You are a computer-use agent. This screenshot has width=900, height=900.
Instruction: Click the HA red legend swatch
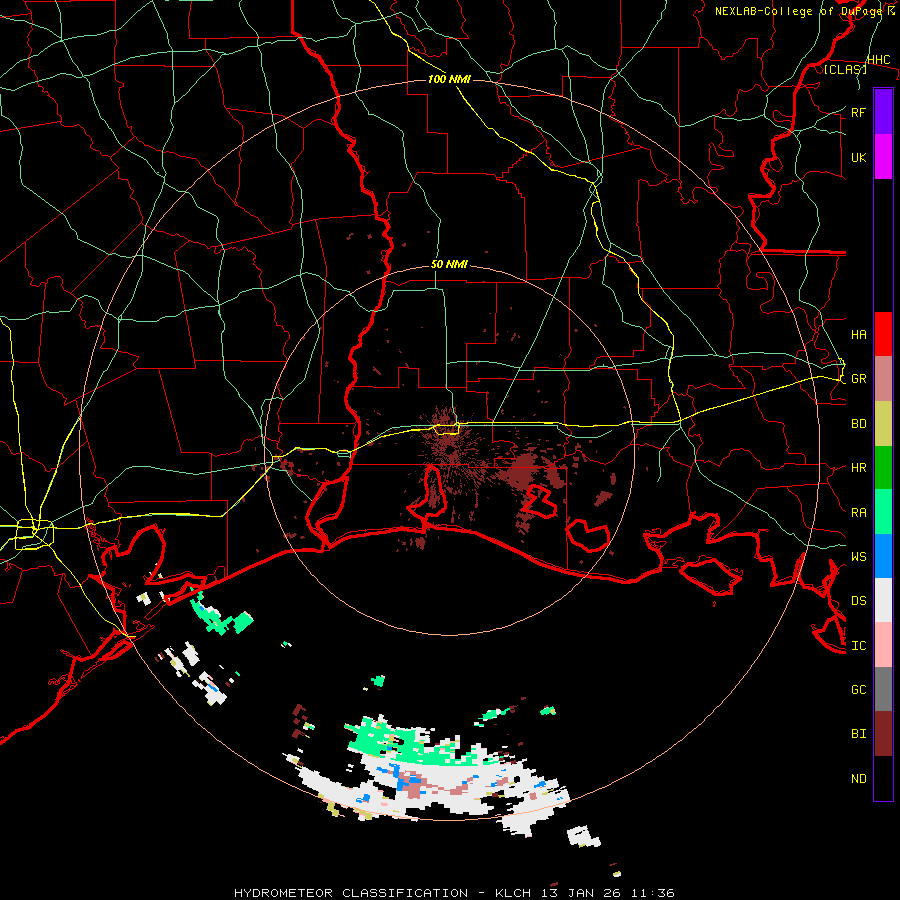(883, 334)
